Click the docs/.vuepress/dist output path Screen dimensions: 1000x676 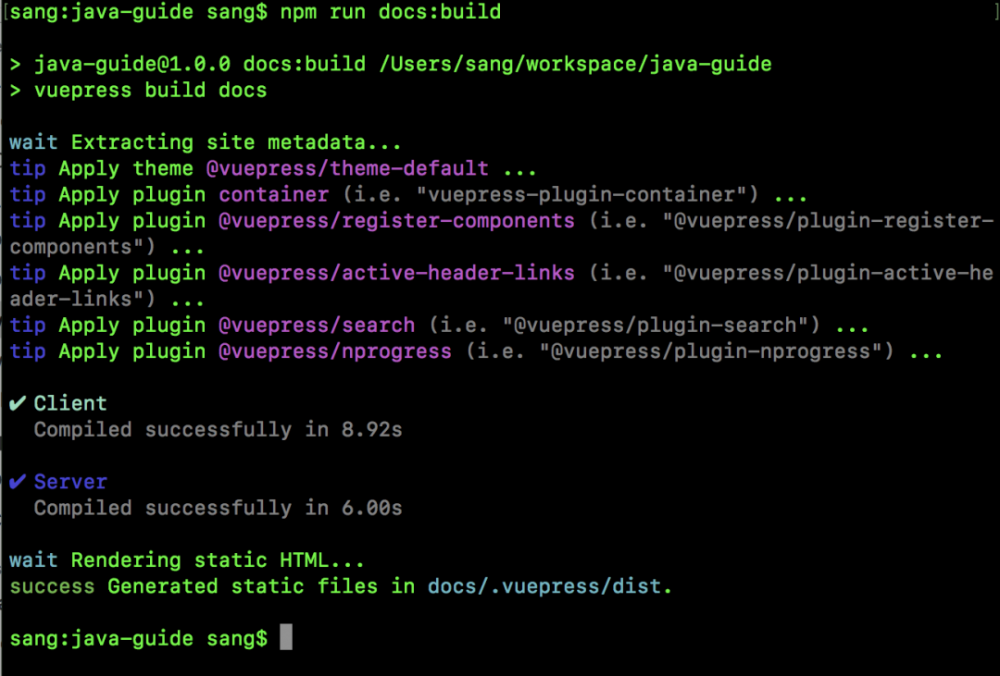549,586
